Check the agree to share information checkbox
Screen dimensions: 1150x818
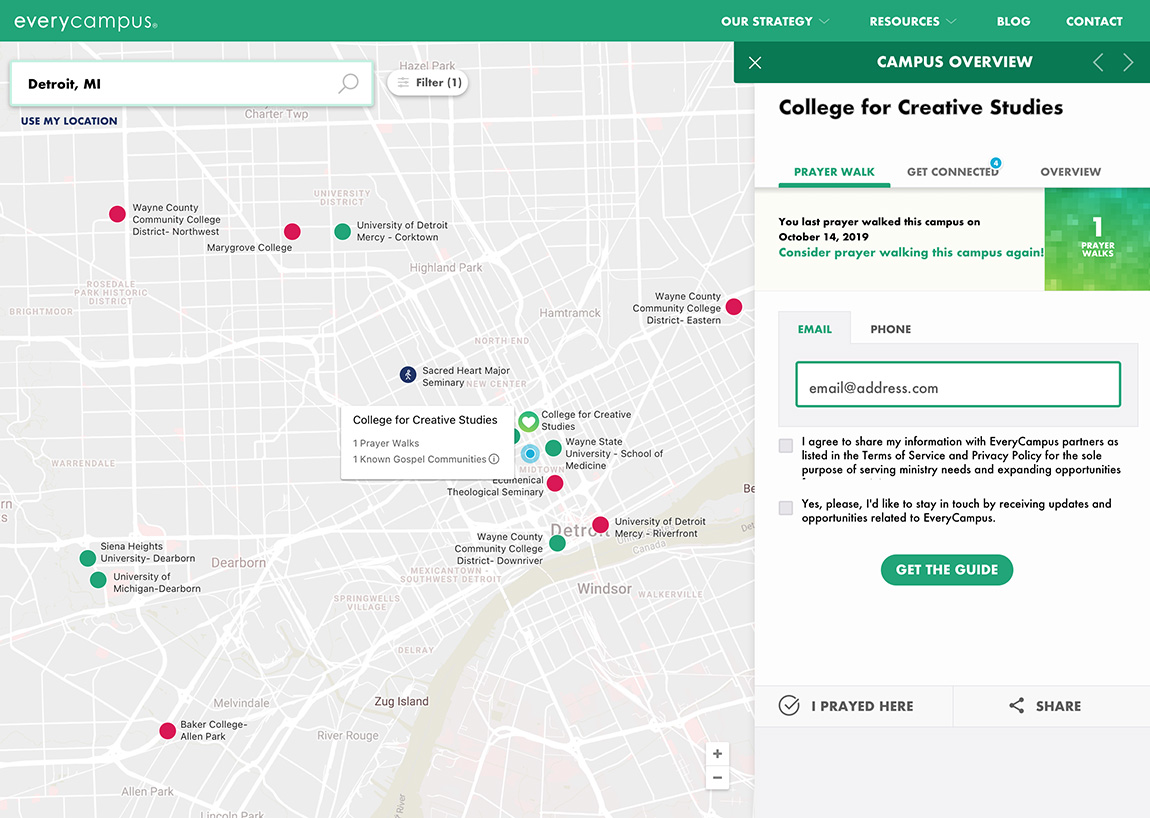785,445
